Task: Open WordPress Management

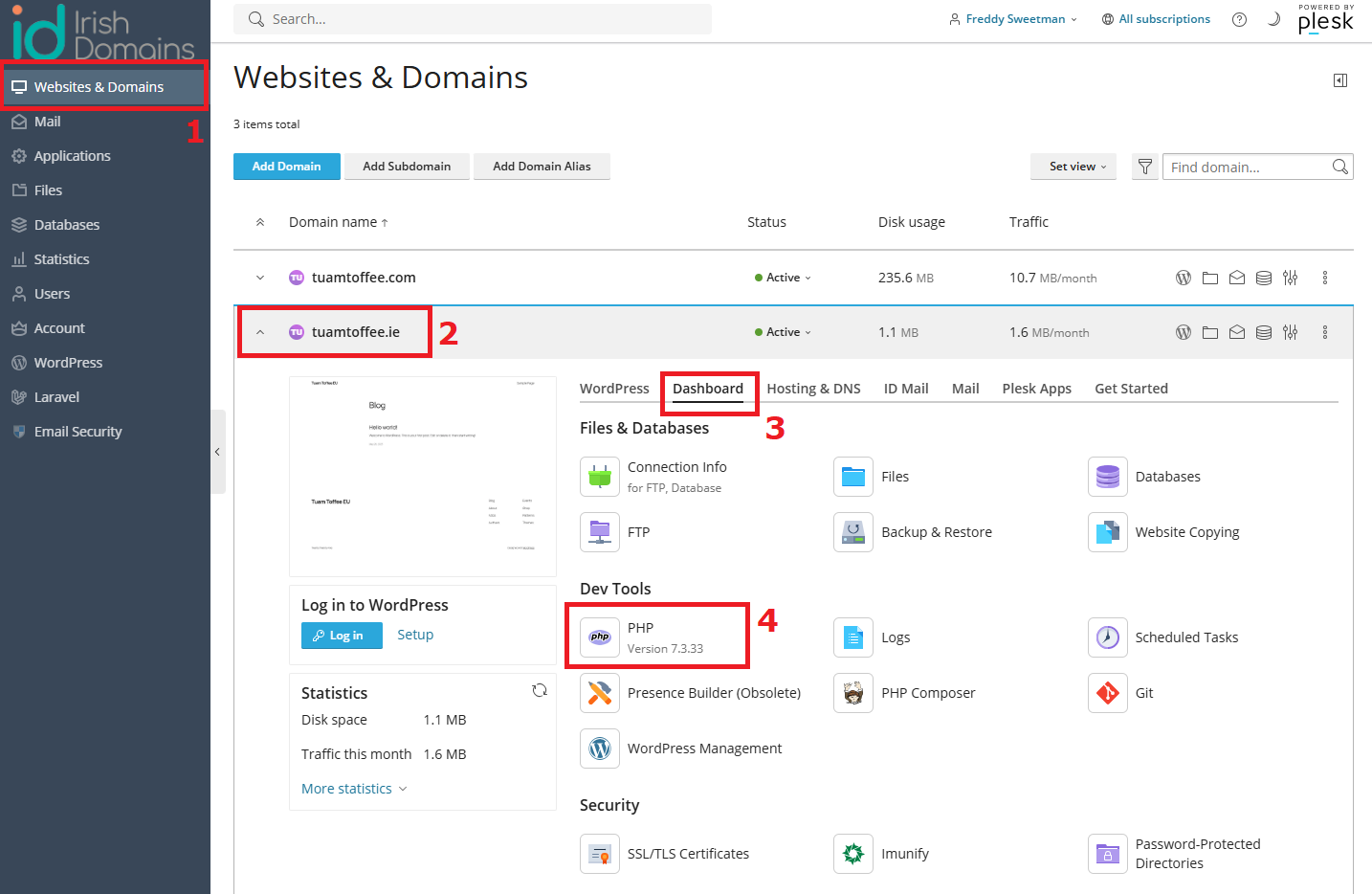Action: (x=681, y=749)
